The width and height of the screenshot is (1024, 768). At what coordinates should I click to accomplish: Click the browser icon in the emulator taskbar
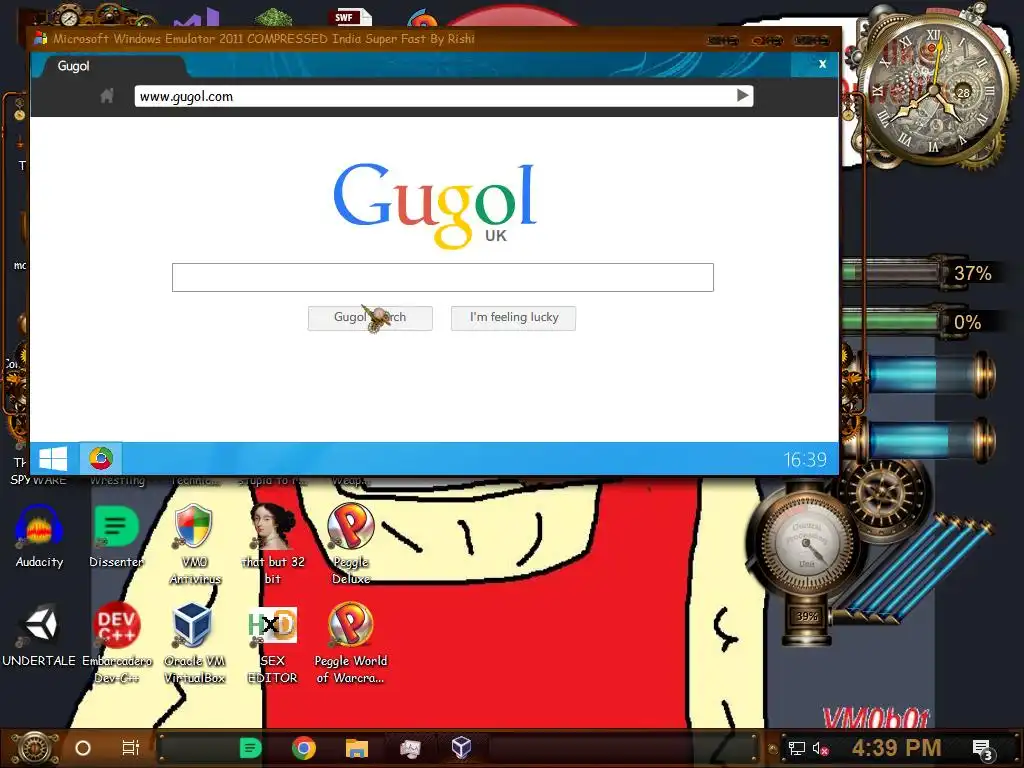101,458
